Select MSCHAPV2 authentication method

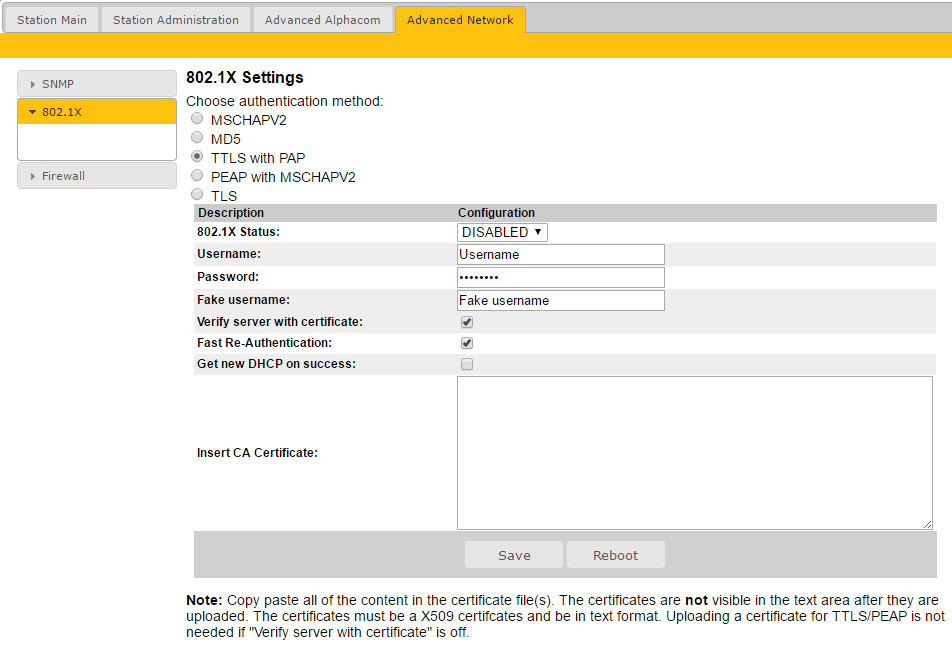coord(197,119)
